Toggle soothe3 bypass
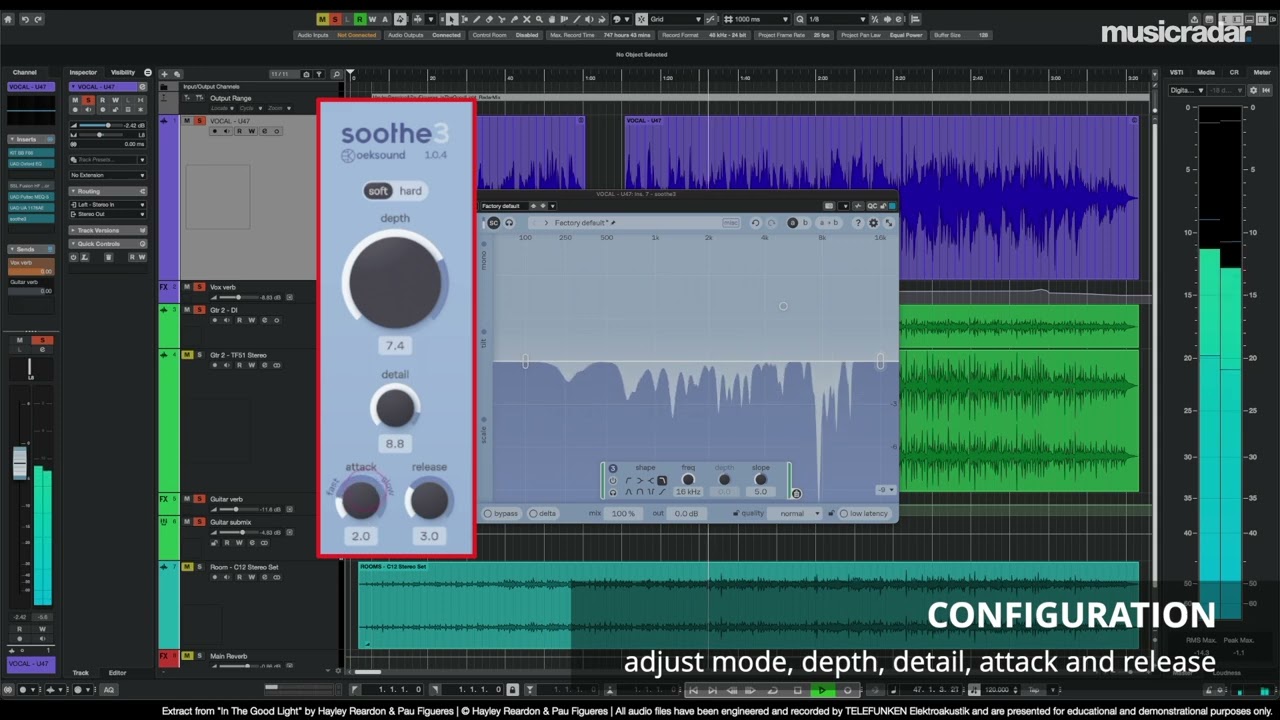Image resolution: width=1280 pixels, height=720 pixels. click(x=501, y=513)
